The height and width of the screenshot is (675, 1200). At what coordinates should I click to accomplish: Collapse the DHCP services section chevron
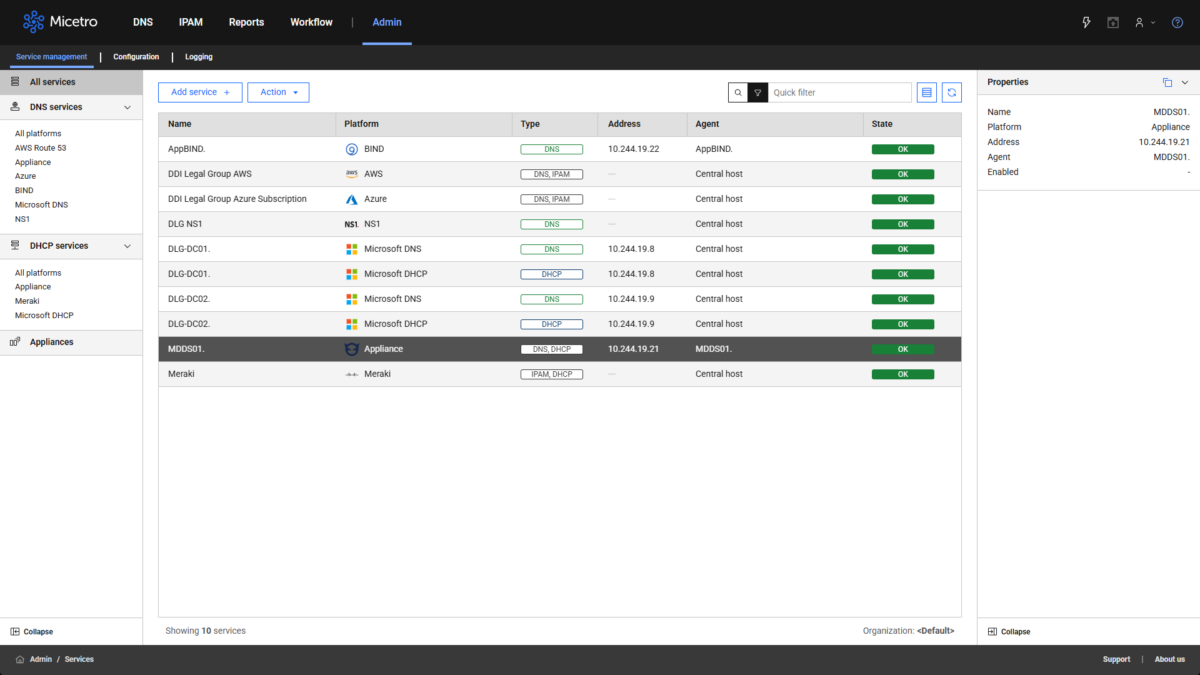coord(127,246)
